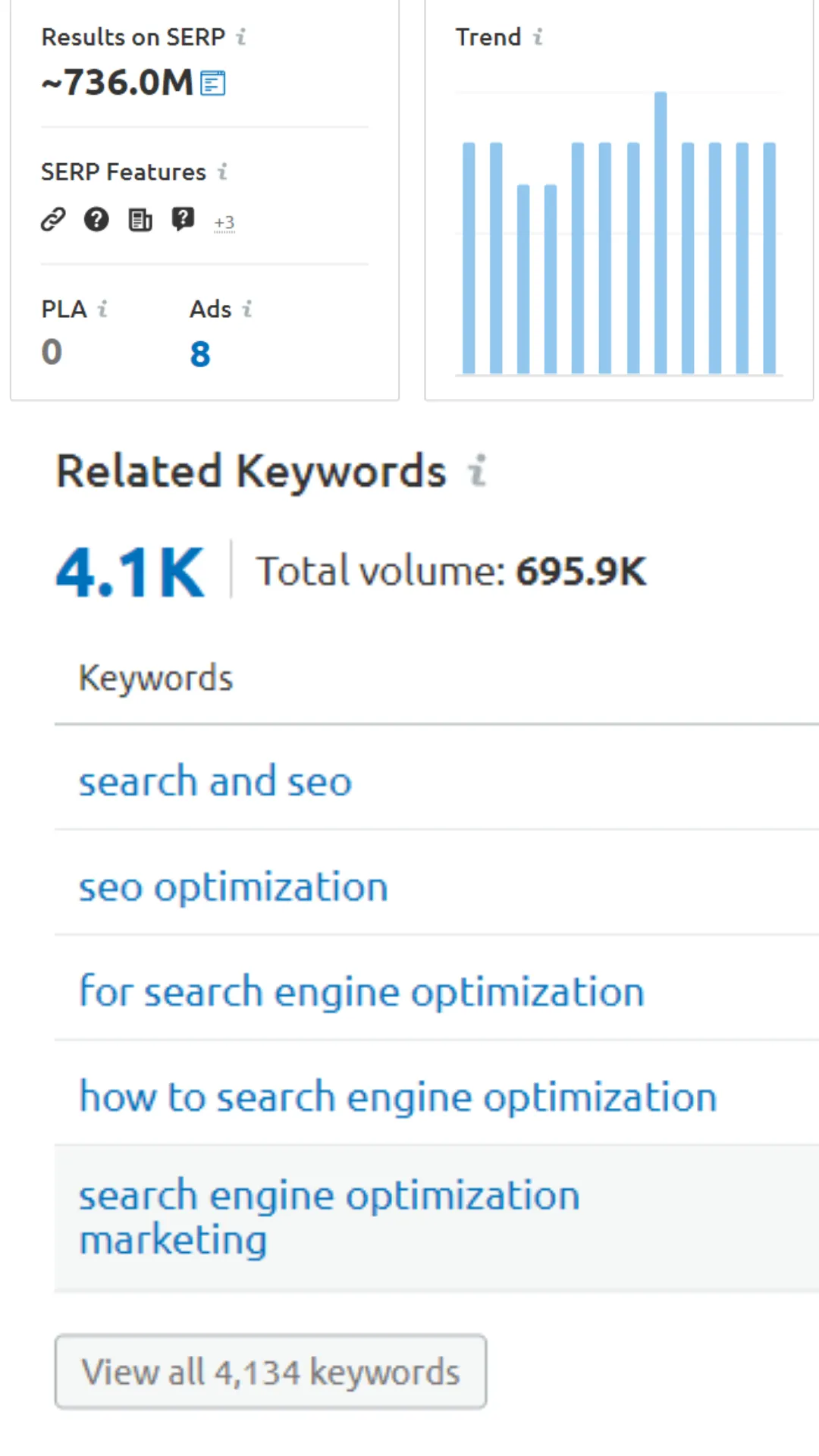The height and width of the screenshot is (1456, 819).
Task: Open the 4.1K related keywords count
Action: pyautogui.click(x=130, y=573)
